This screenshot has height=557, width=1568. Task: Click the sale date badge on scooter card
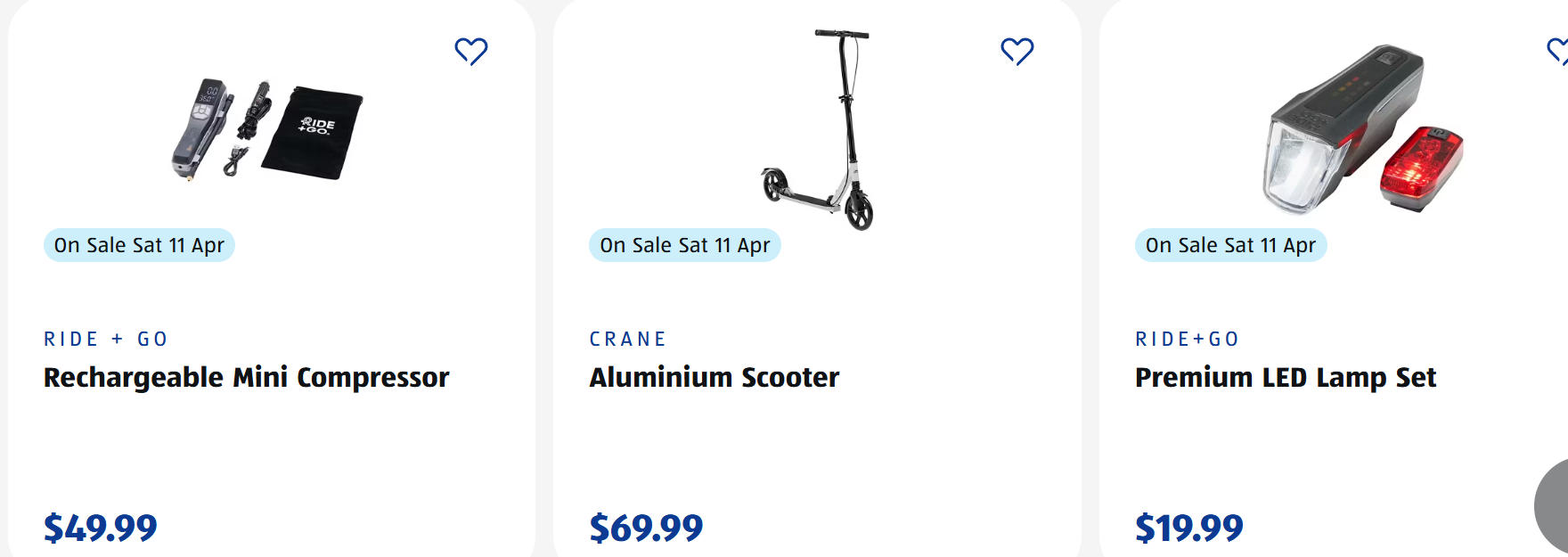tap(684, 245)
